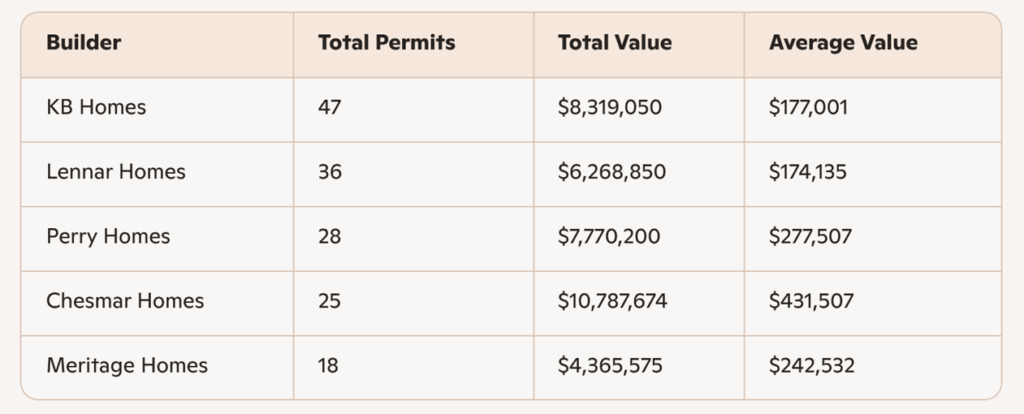Click the $242,532 average value cell
This screenshot has width=1024, height=414.
click(x=812, y=366)
